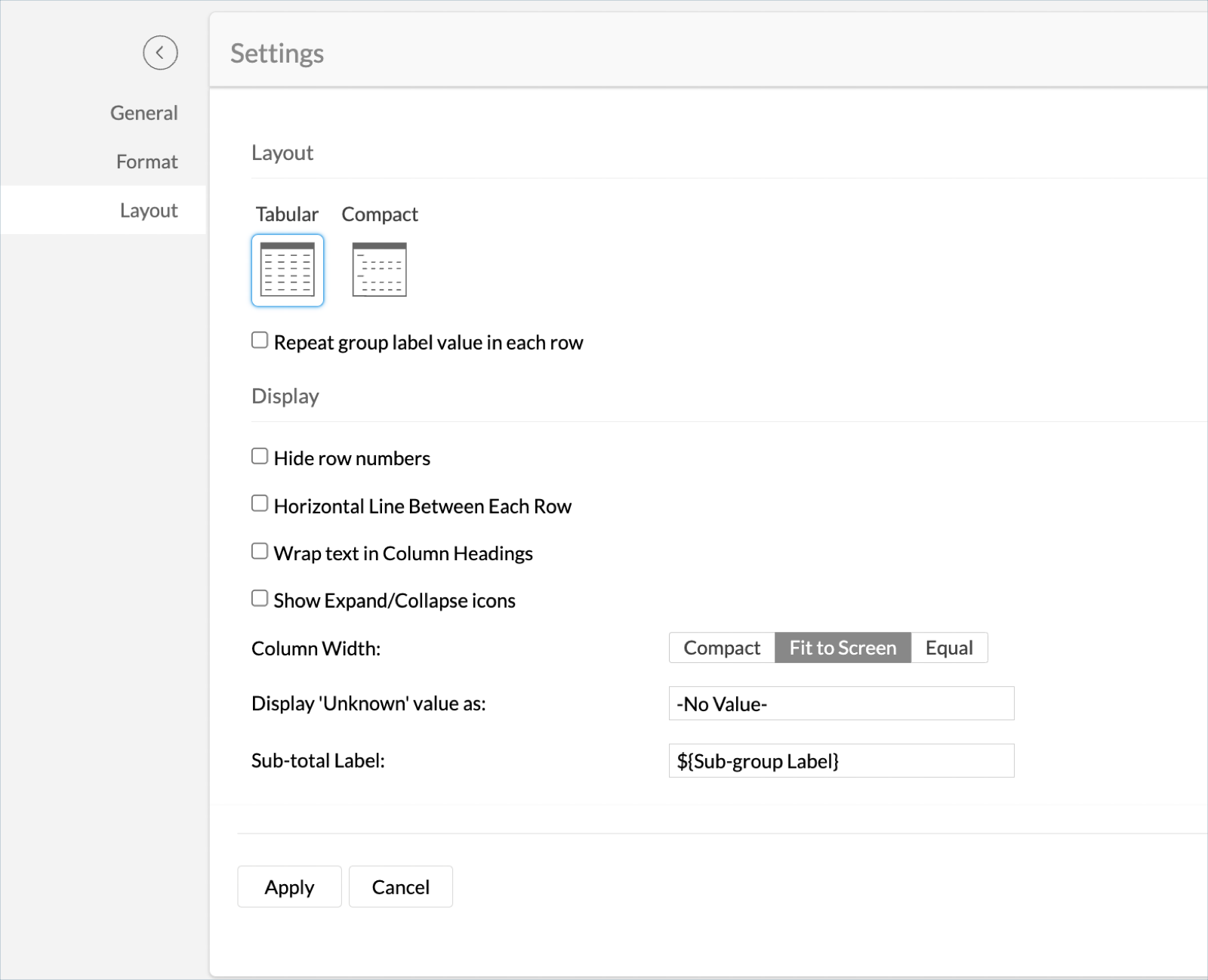Enable Horizontal Line Between Each Row
This screenshot has width=1208, height=980.
259,503
